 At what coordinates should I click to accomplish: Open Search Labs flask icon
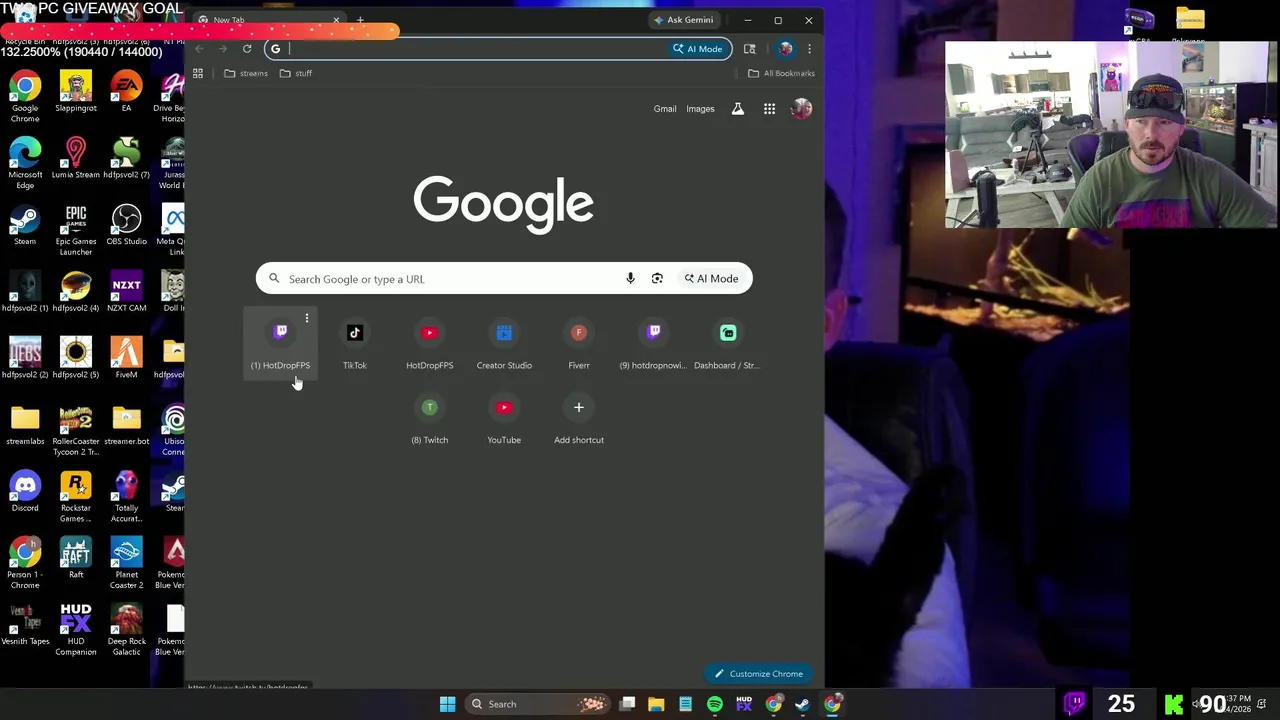click(x=738, y=109)
